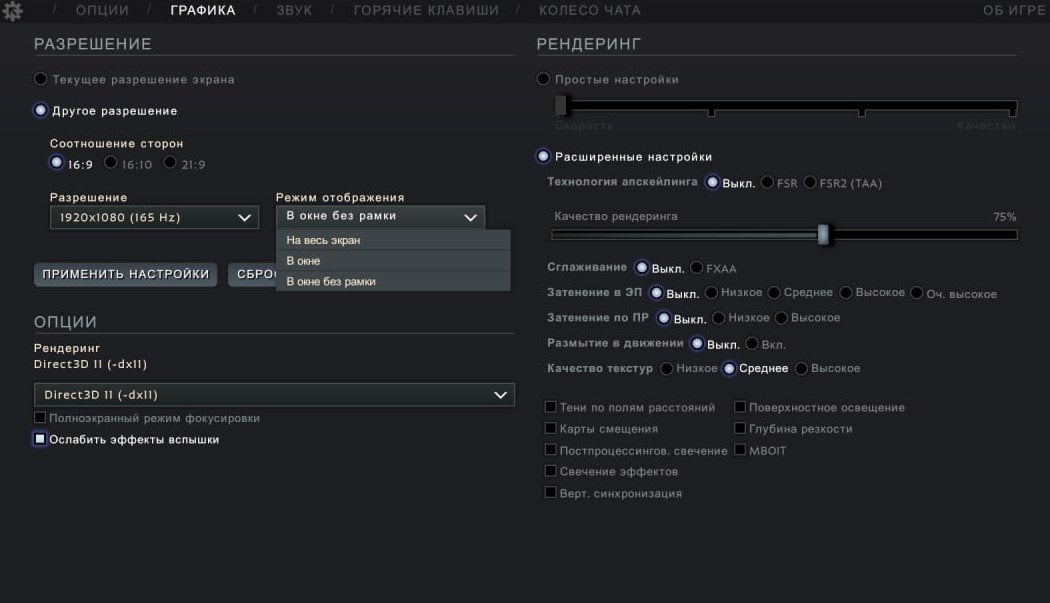Set upscaling technology to FSR
This screenshot has width=1050, height=603.
pyautogui.click(x=767, y=182)
